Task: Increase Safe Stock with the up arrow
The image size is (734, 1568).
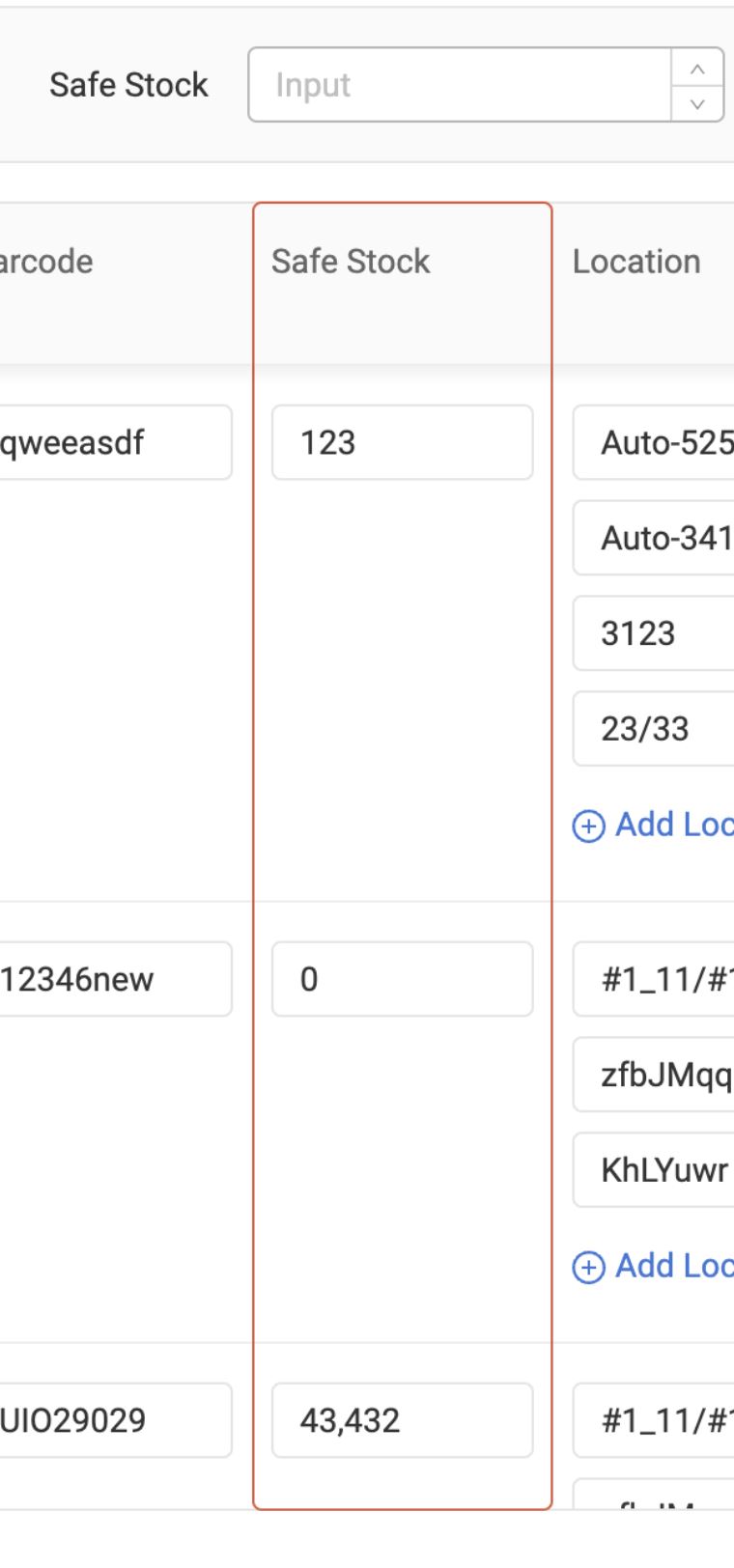Action: (697, 70)
